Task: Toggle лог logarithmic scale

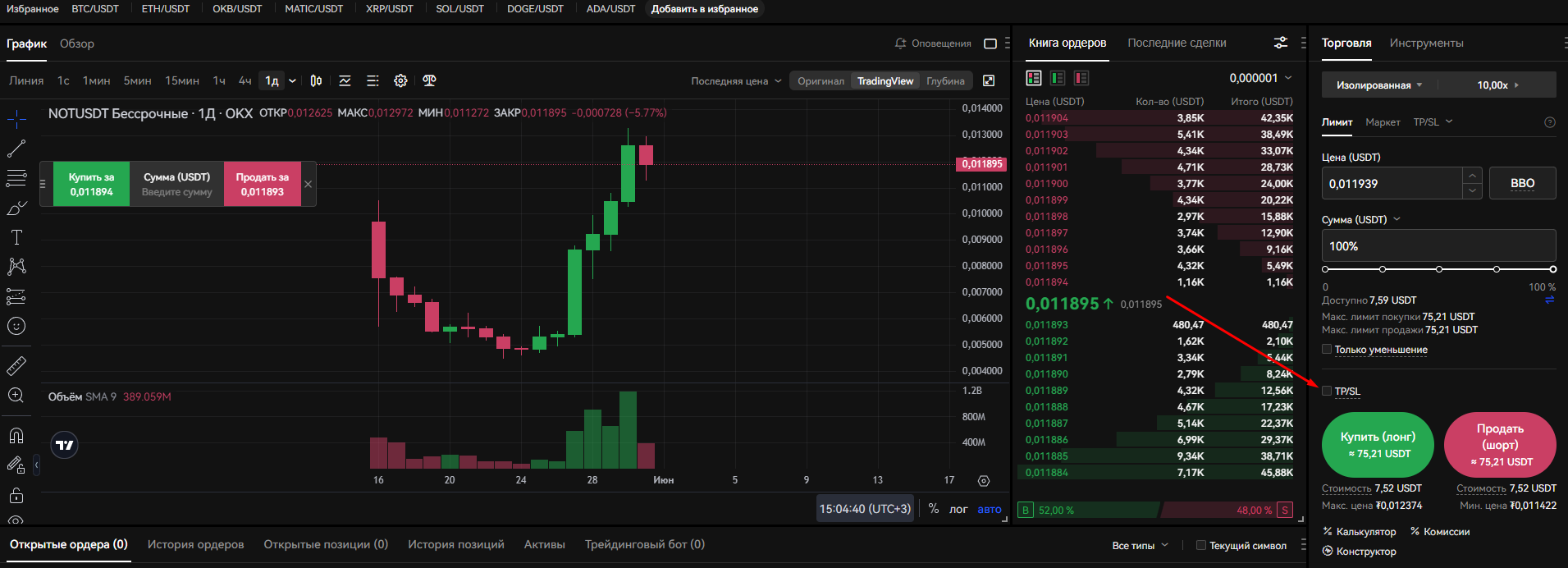Action: pos(958,510)
